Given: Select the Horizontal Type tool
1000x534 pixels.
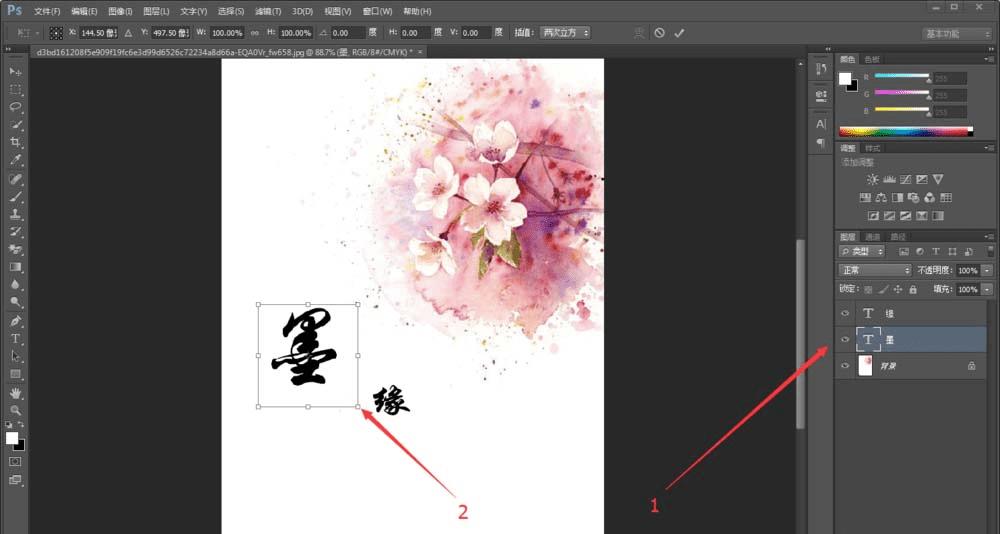Looking at the screenshot, I should coord(15,339).
